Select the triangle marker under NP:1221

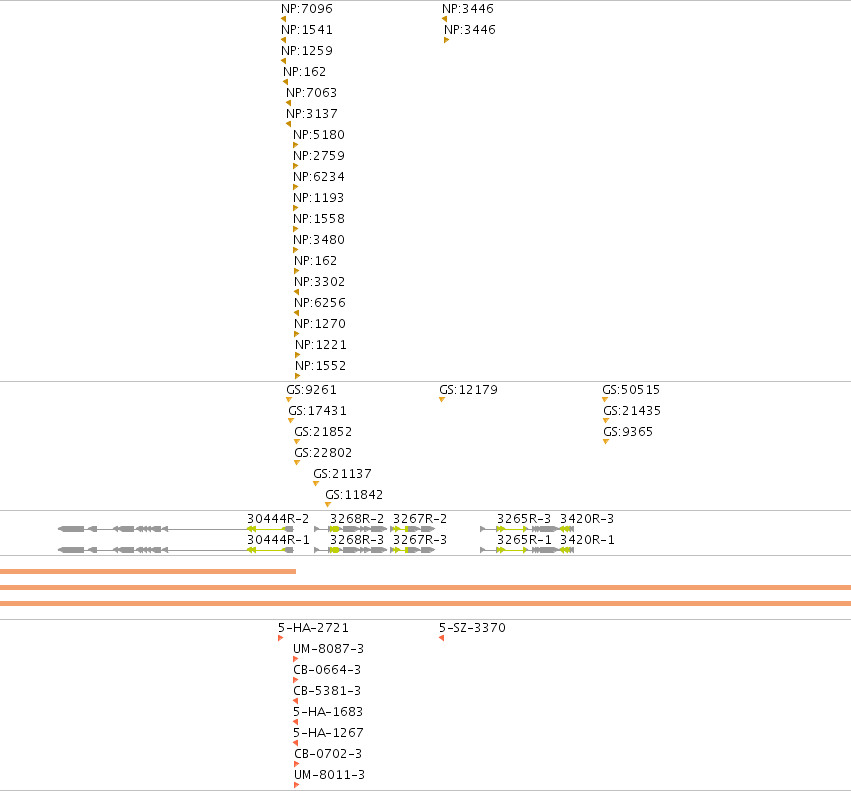pos(297,355)
